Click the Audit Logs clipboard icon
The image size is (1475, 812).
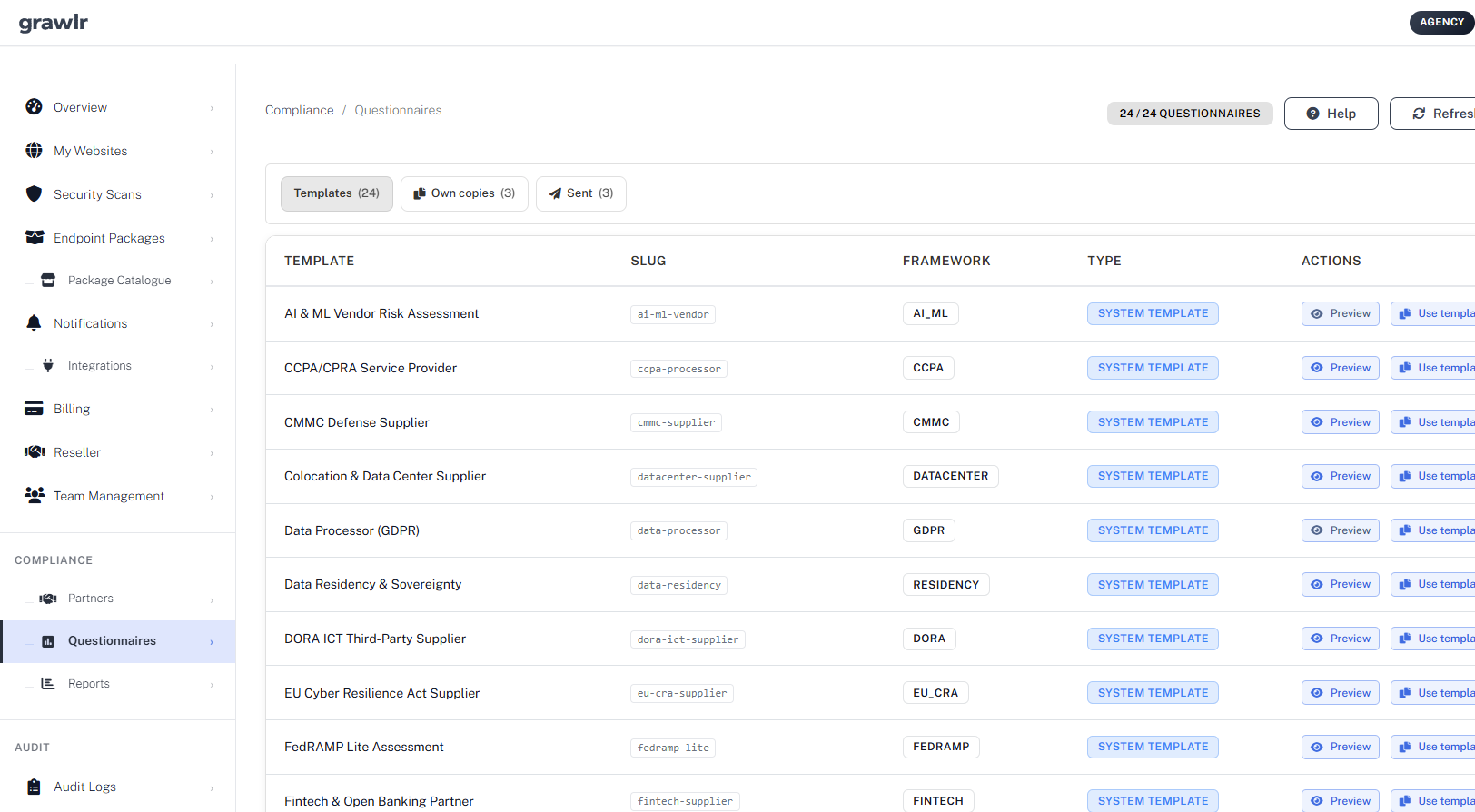34,787
